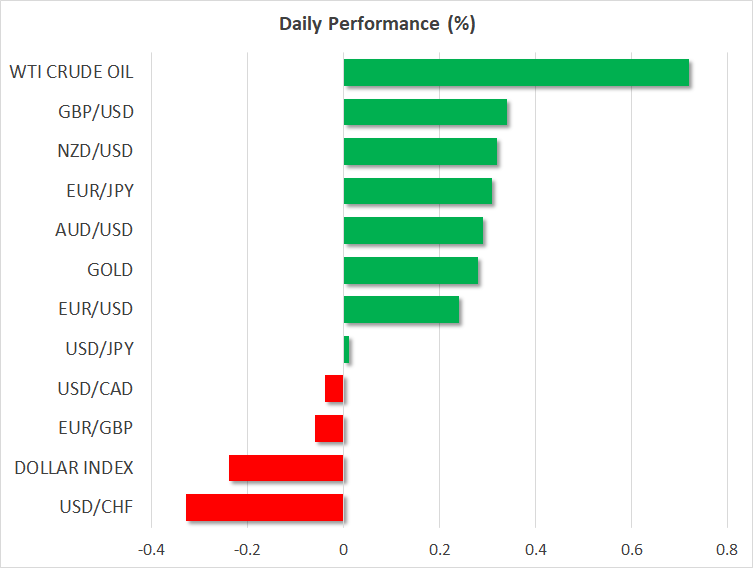753x568 pixels.
Task: Click the WTI CRUDE OIL axis label
Action: [71, 72]
